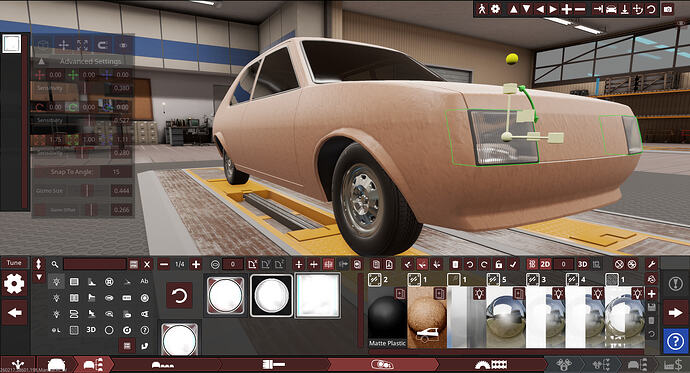
Task: Adjust the Gizmo Size slider
Action: 87,190
